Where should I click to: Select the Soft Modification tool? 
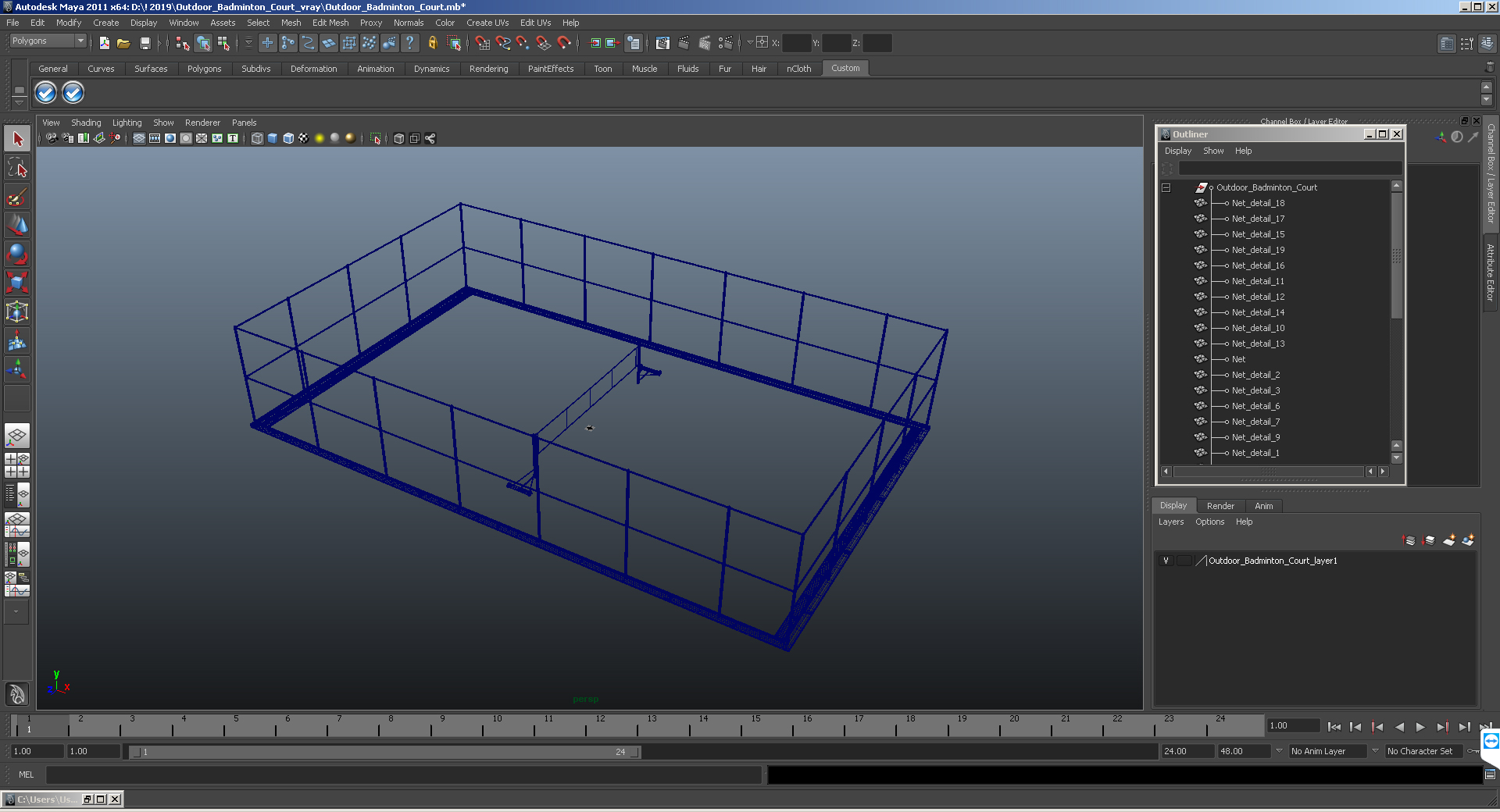(17, 340)
